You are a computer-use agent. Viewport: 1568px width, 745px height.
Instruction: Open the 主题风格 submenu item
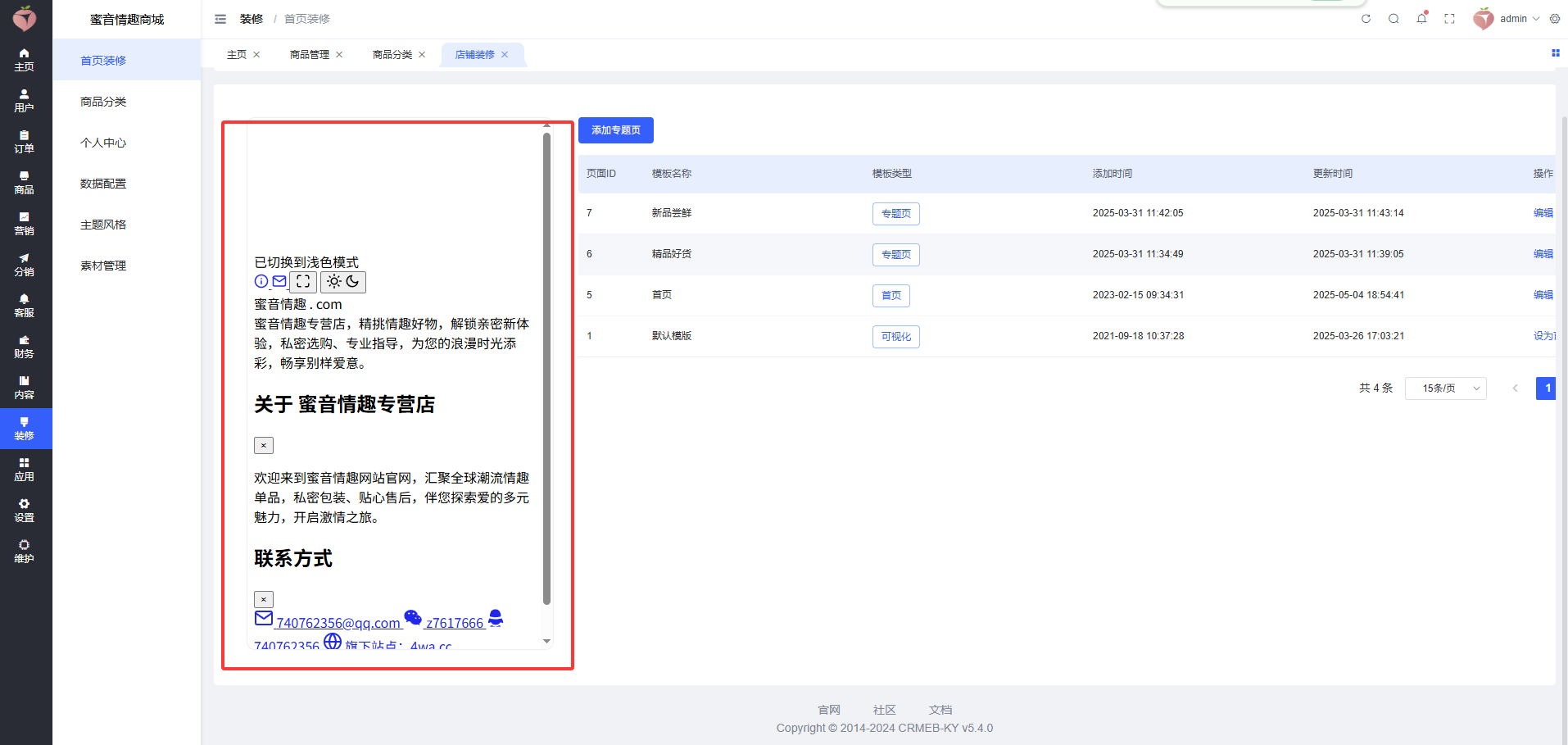tap(127, 225)
